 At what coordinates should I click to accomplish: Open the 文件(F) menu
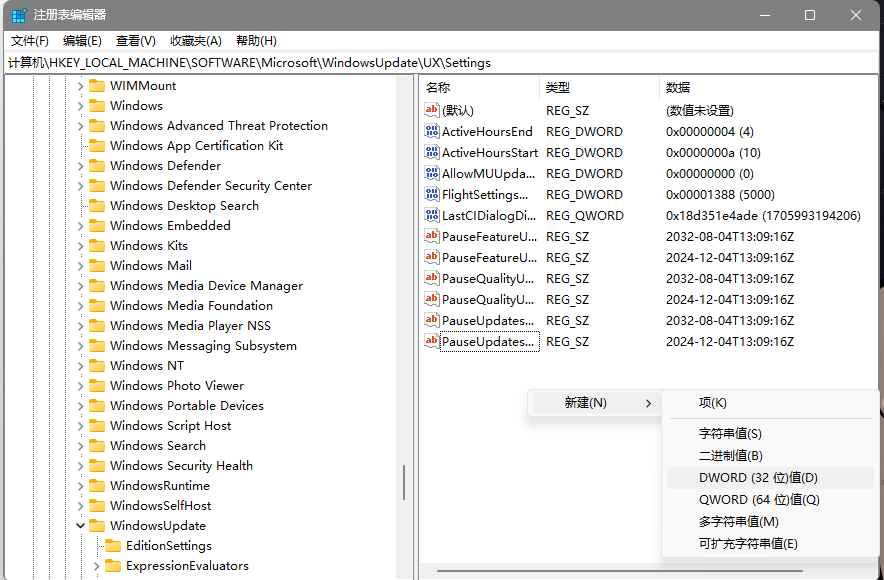pyautogui.click(x=30, y=41)
